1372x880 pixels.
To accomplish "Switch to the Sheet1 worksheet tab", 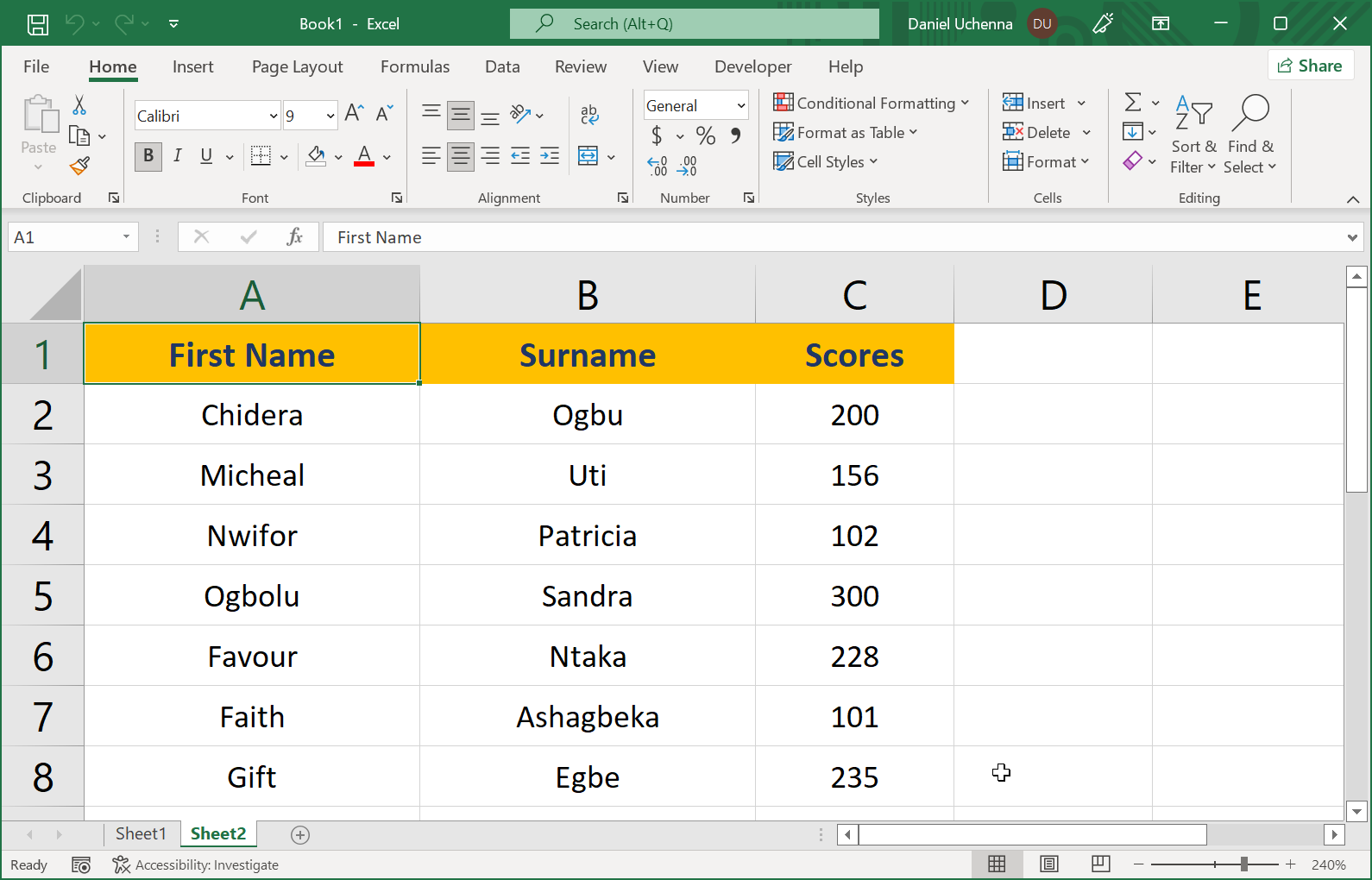I will point(141,833).
